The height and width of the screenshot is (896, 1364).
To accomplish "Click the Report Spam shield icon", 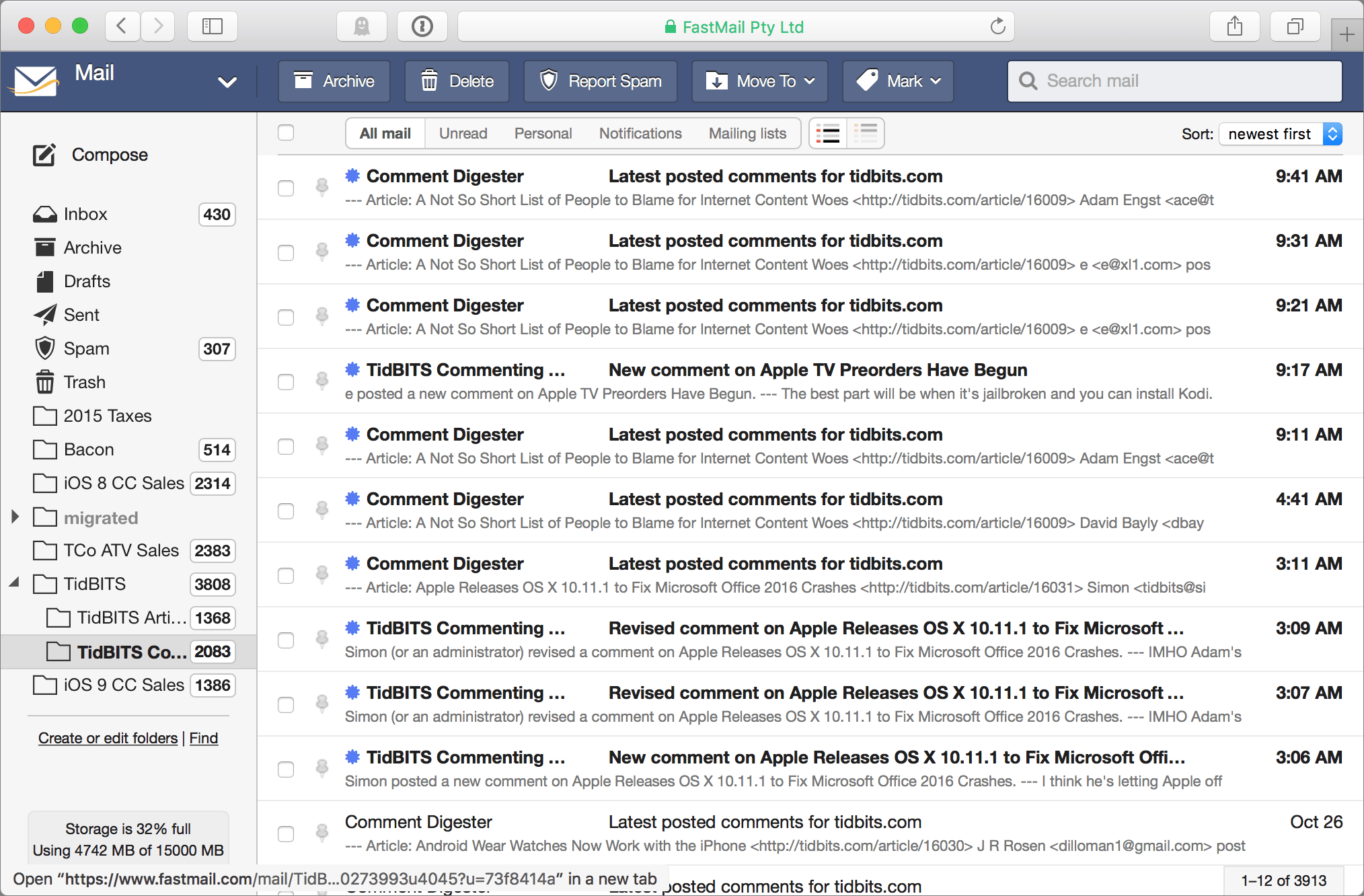I will point(550,81).
